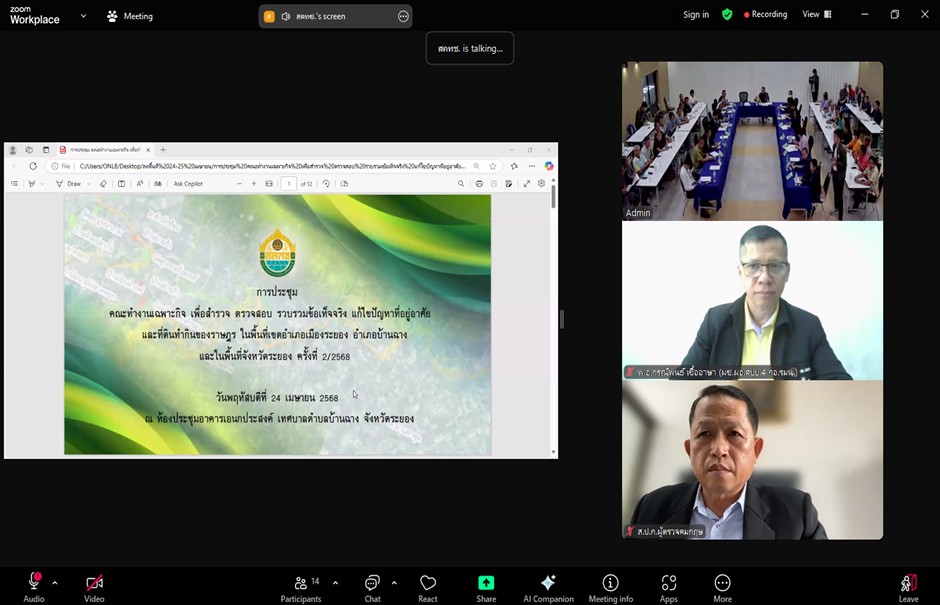Open PDF viewer settings gear
This screenshot has width=940, height=605.
pos(541,183)
